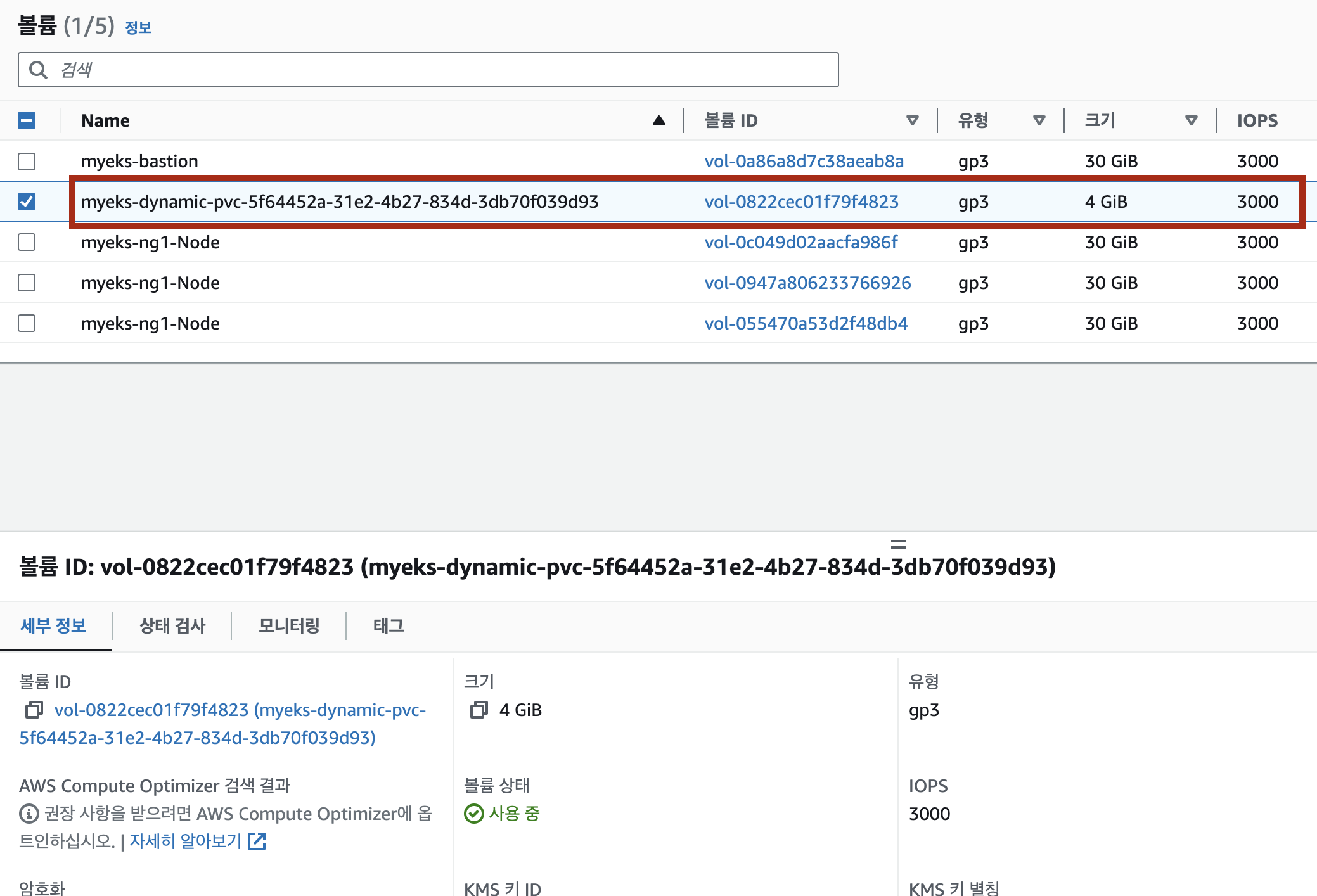Click the 사용 중 status check icon
The height and width of the screenshot is (896, 1317).
473,814
